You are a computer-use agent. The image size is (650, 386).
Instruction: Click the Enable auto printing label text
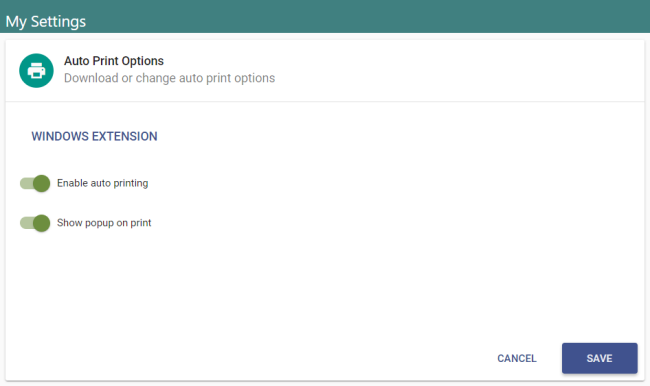click(102, 183)
